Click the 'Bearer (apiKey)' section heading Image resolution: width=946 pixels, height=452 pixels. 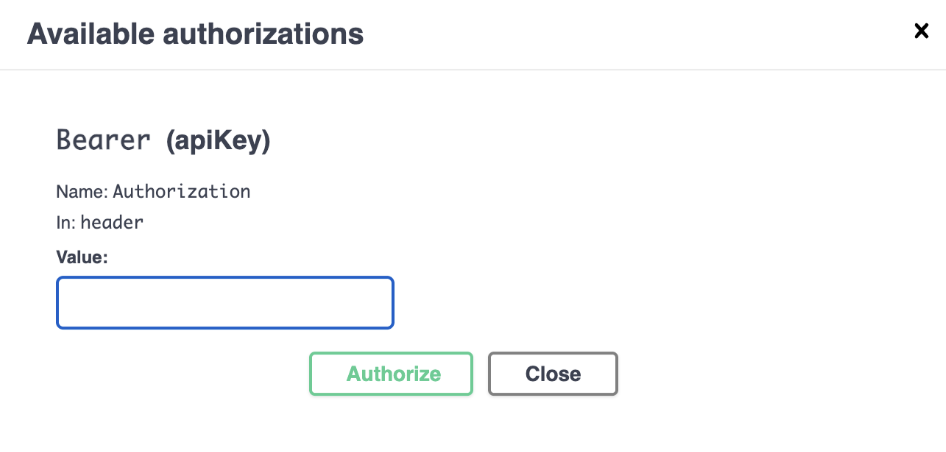[x=163, y=141]
